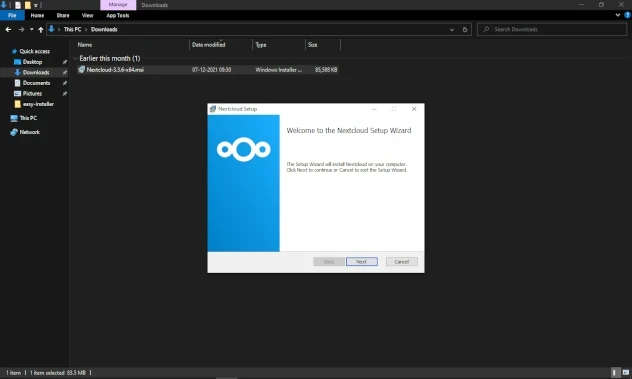Click the New folder quick access icon
Image resolution: width=632 pixels, height=379 pixels.
tap(27, 5)
